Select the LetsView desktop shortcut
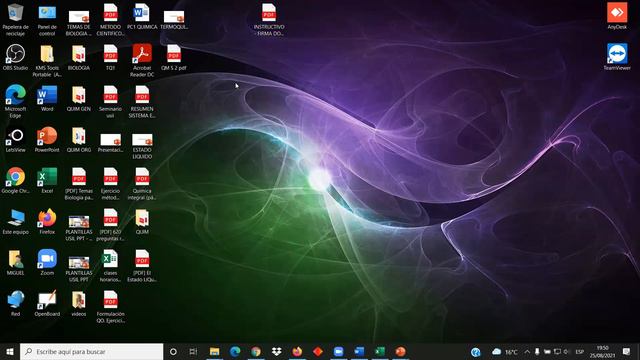Screen dimensions: 640x360 [16, 139]
